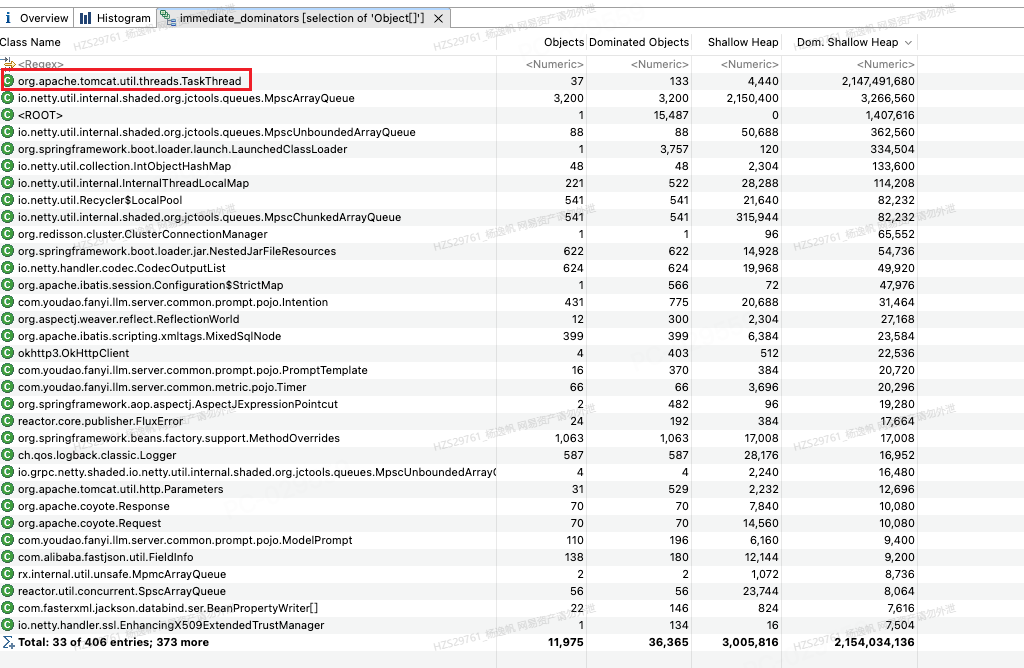1024x668 pixels.
Task: Click class icon of CodecOutputList row
Action: point(8,268)
